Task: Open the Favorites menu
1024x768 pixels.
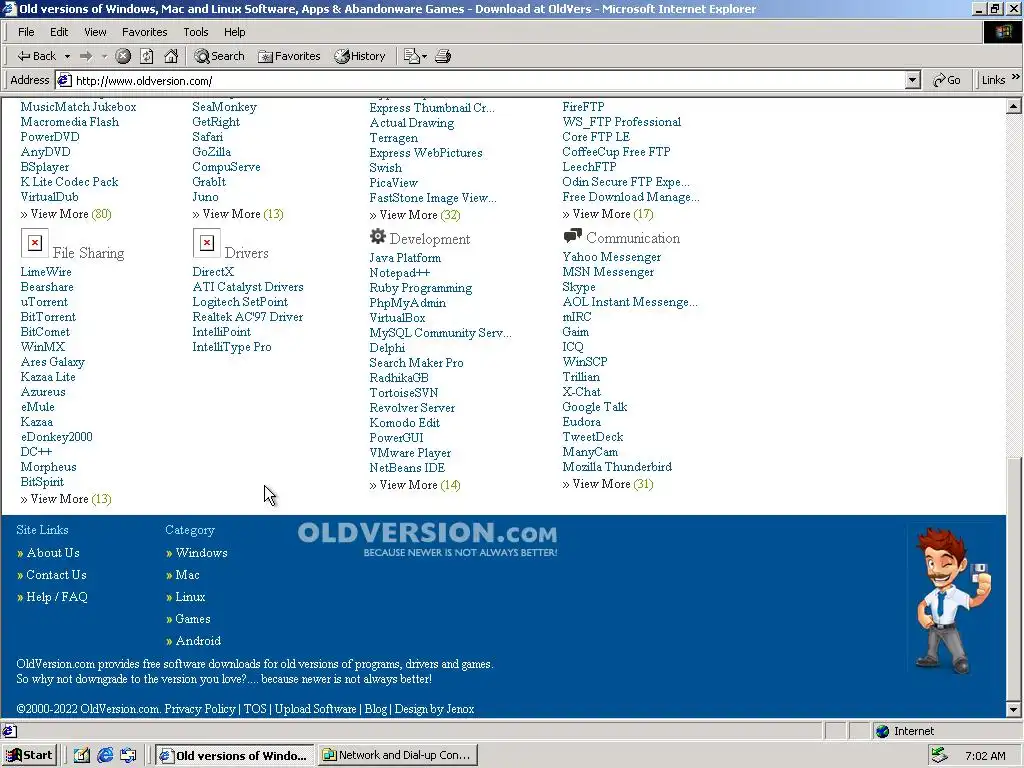Action: coord(144,32)
